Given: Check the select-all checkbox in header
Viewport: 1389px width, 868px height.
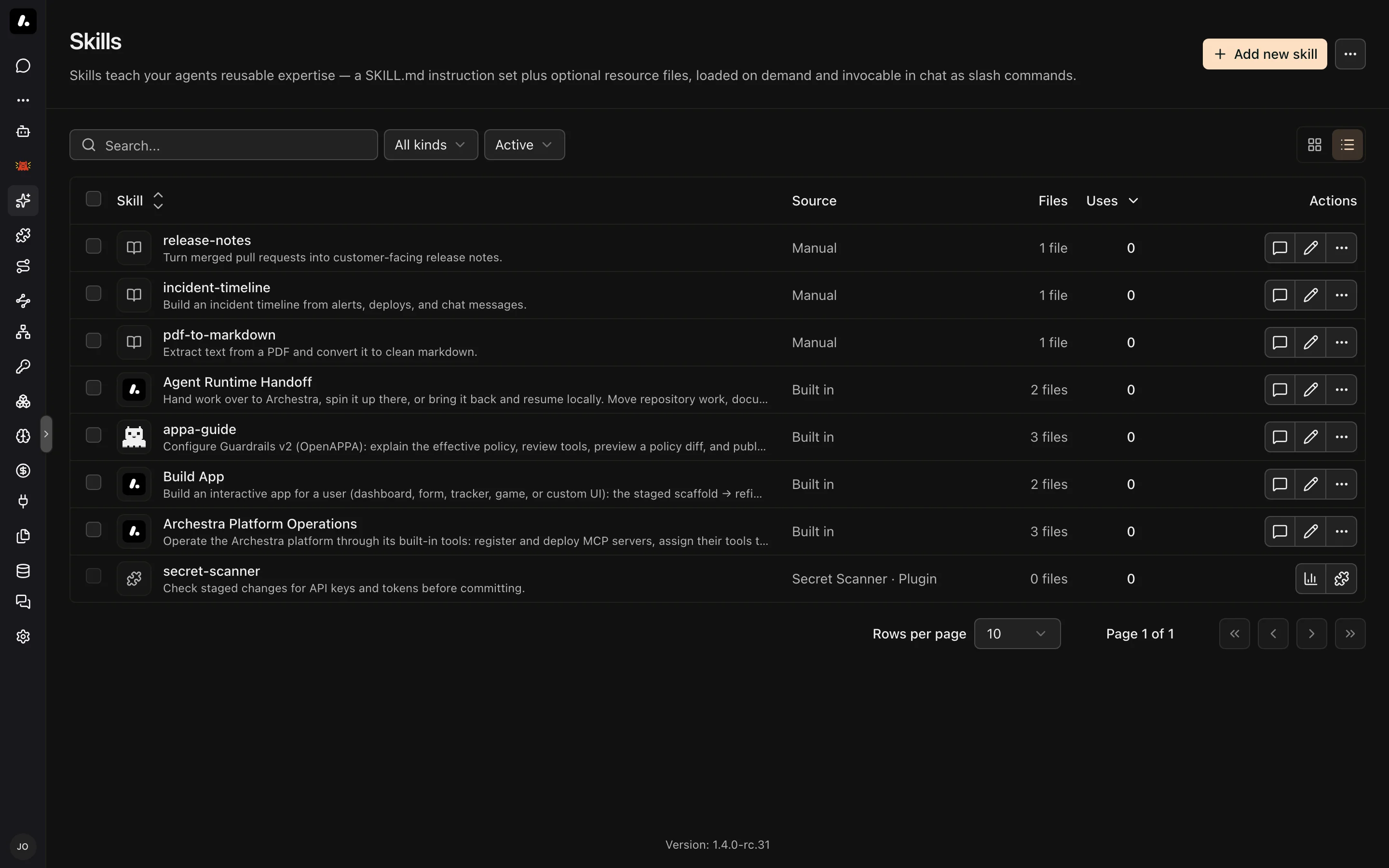Looking at the screenshot, I should click(x=94, y=199).
